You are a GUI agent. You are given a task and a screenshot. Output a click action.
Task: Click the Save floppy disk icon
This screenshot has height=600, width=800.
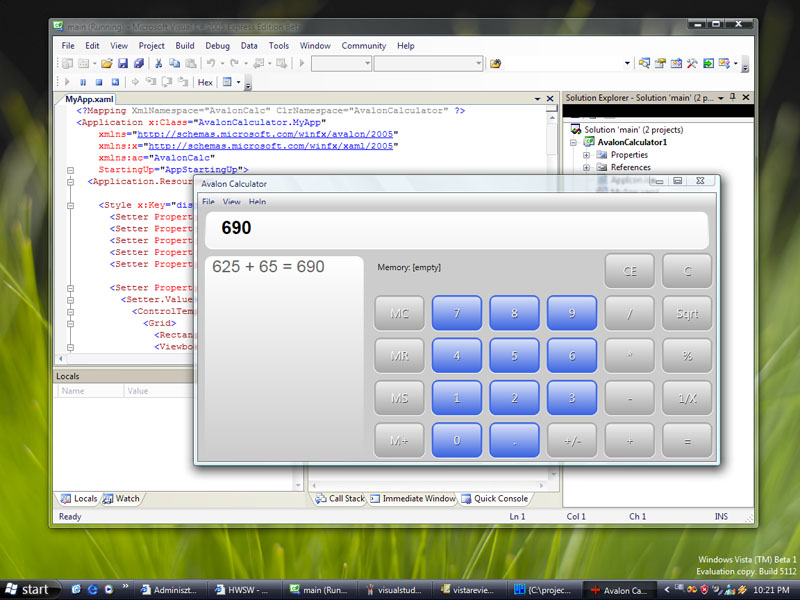[x=123, y=63]
